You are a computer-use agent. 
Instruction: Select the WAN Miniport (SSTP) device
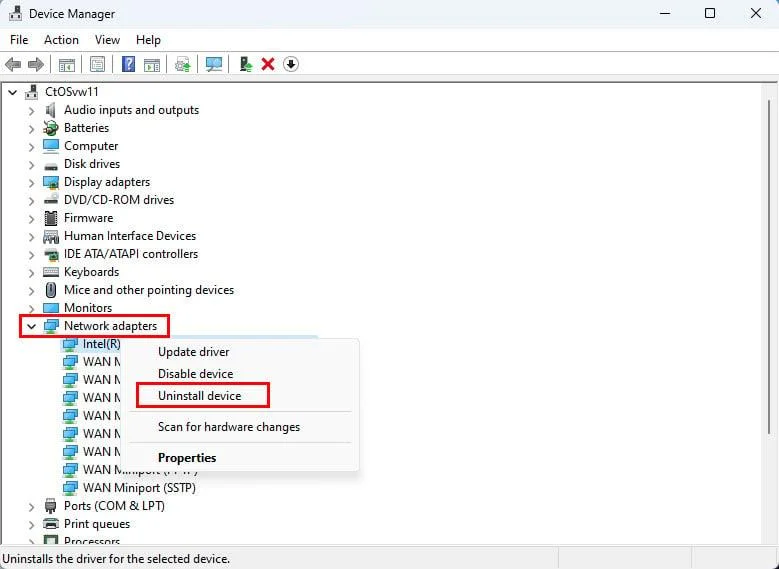point(138,488)
